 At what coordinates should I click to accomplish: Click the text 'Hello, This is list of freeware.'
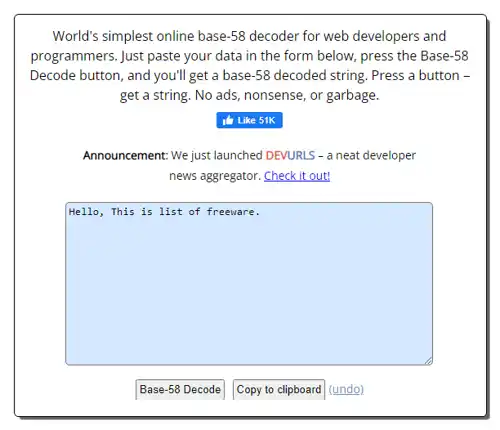pos(164,212)
